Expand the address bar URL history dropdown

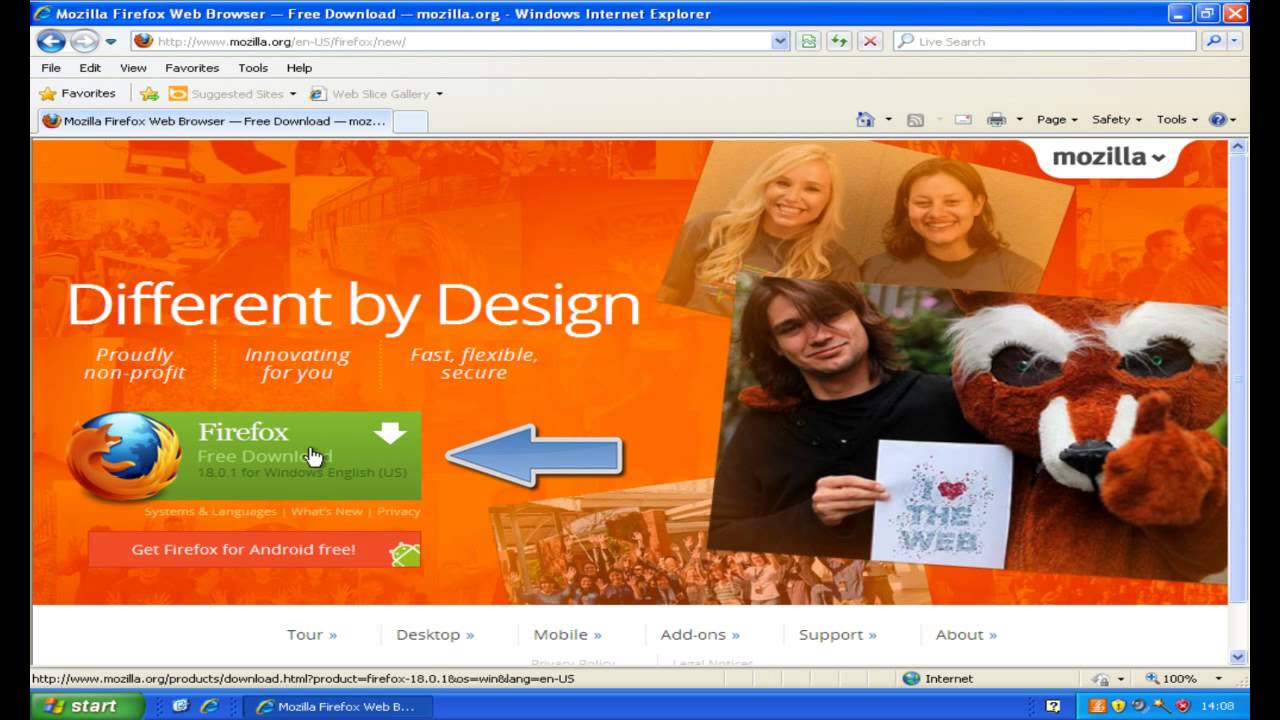[780, 41]
